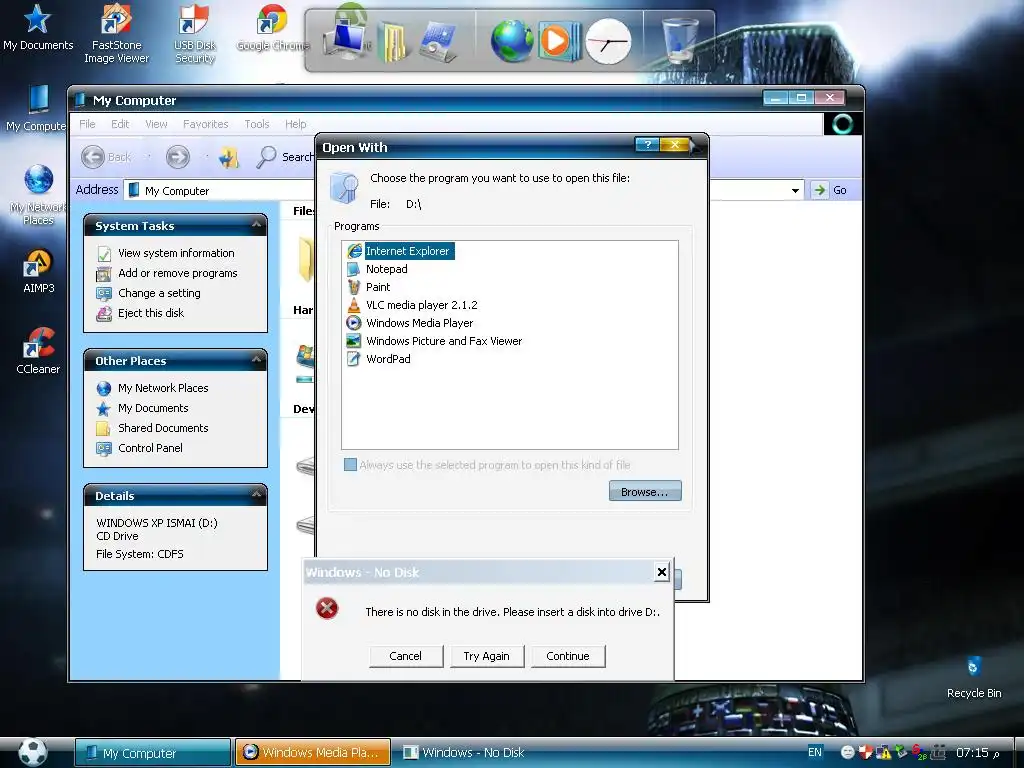Click the computer monitor icon in dock

[x=347, y=39]
